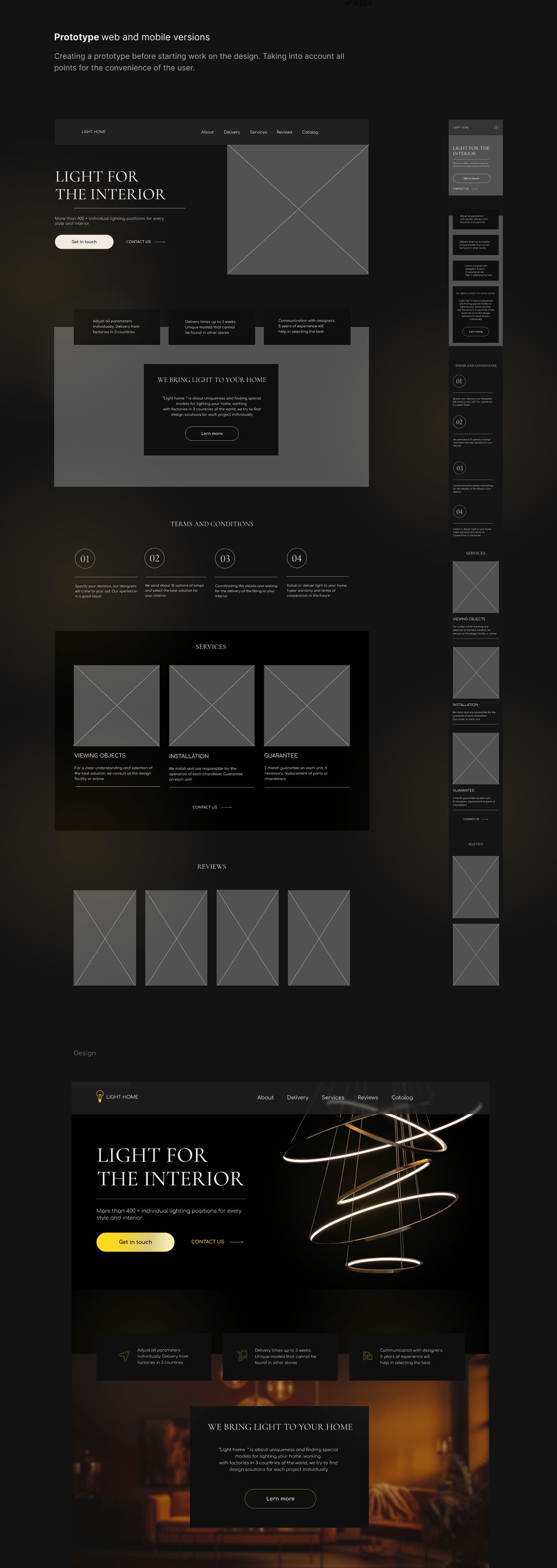Click the 'LIGHT FOR THE INTERIOR' headline in the desktop wireframe
The image size is (557, 1568).
(x=111, y=185)
